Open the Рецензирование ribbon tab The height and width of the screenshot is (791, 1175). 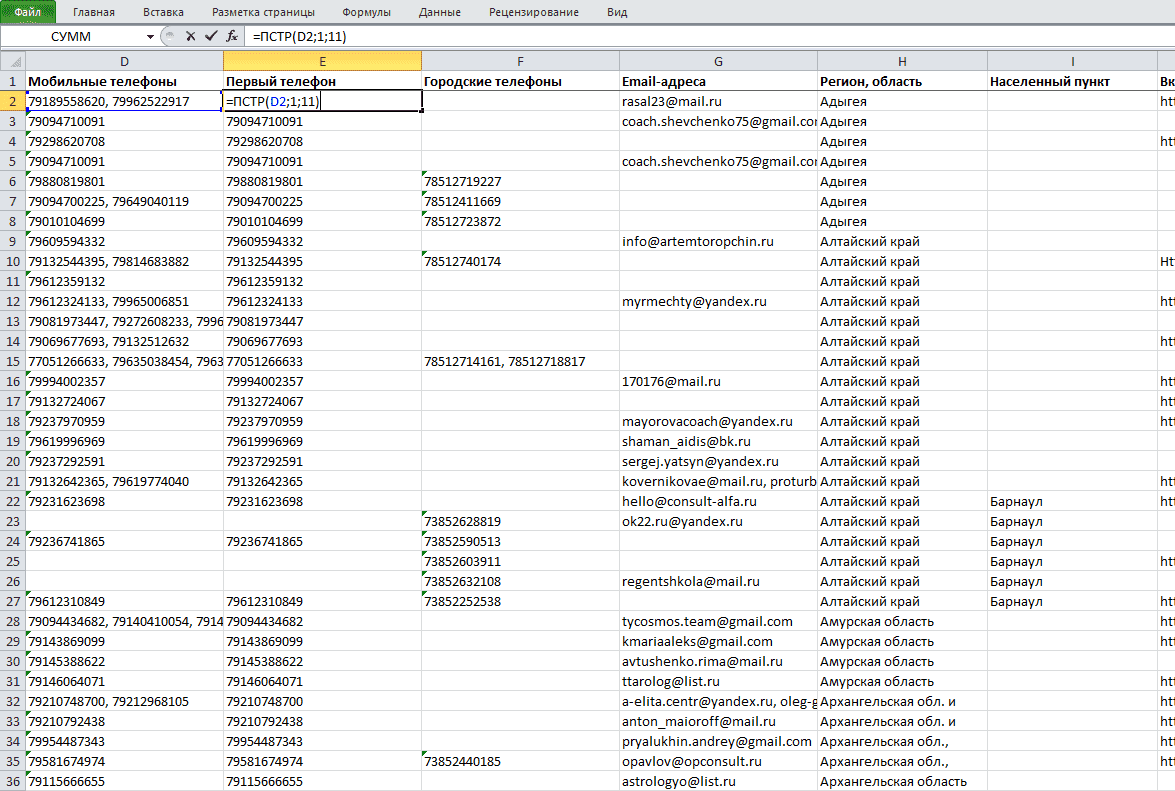(x=534, y=12)
